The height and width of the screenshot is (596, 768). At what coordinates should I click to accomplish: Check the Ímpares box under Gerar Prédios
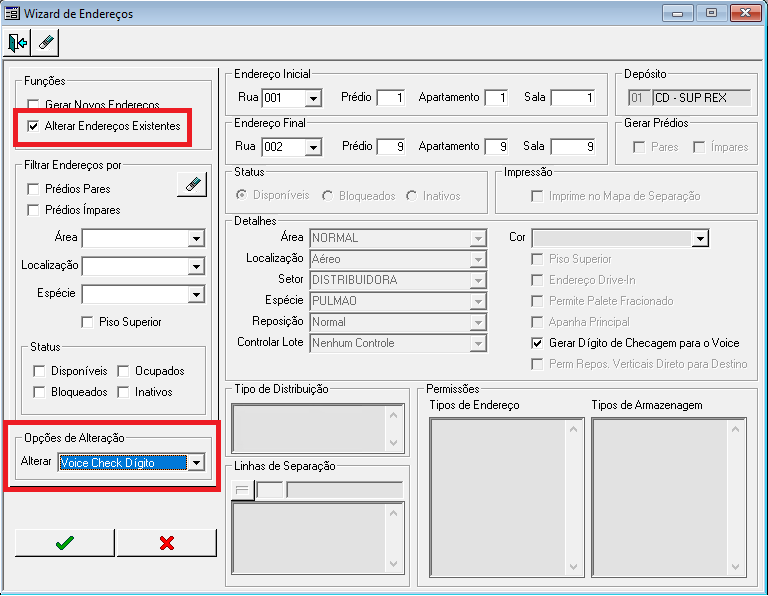[699, 147]
